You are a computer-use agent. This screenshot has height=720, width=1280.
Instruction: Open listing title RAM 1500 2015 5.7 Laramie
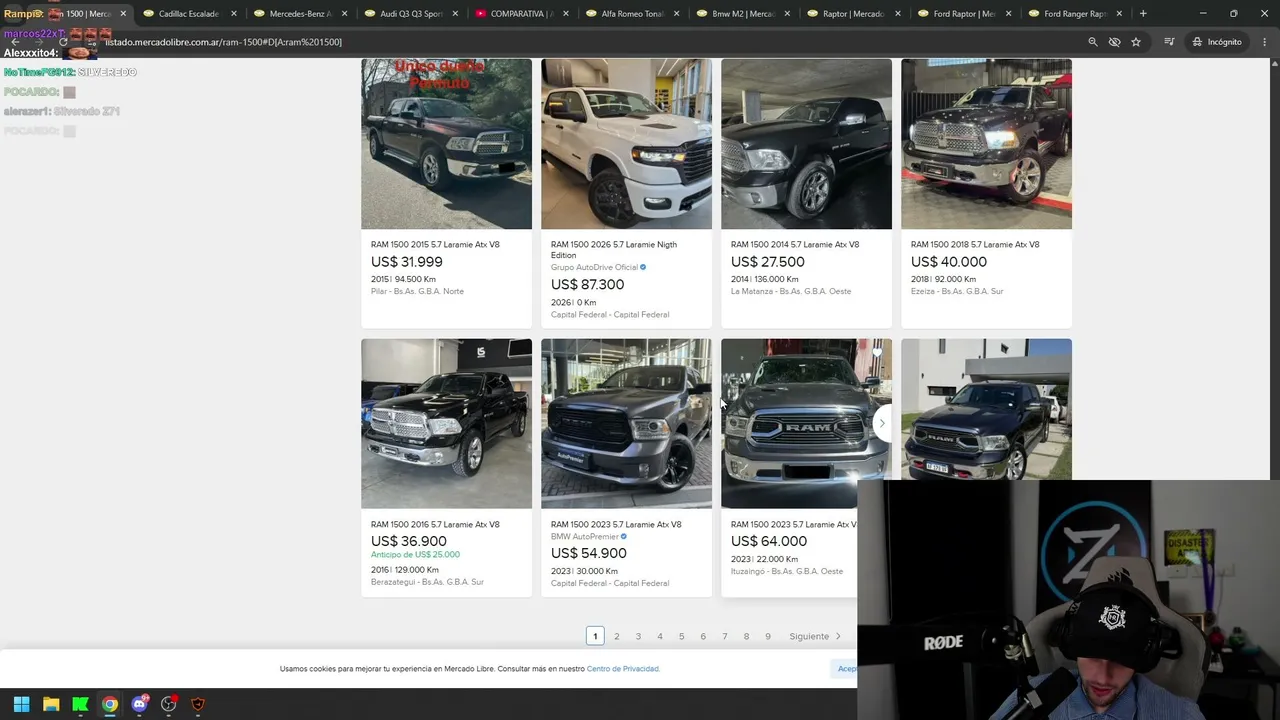(x=435, y=245)
